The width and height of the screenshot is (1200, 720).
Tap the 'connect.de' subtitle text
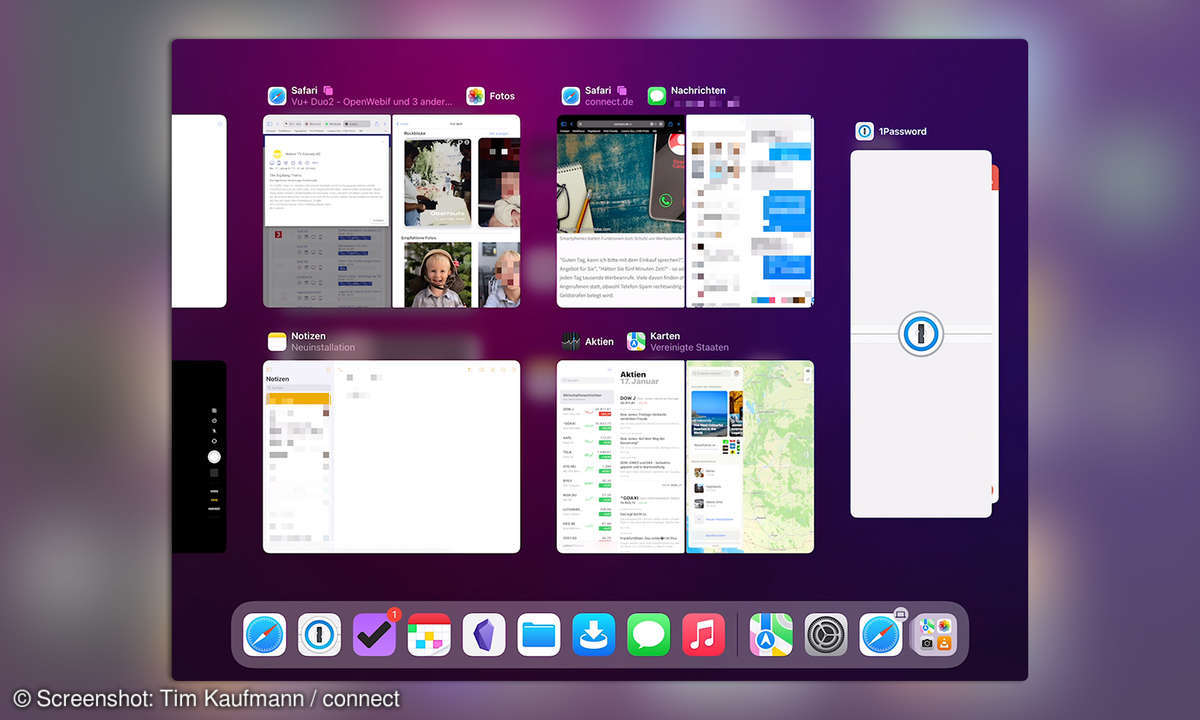click(609, 103)
